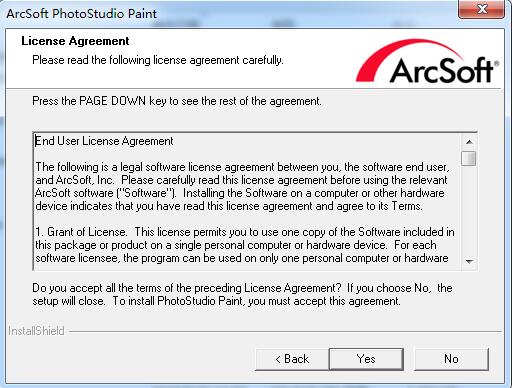Screen dimensions: 512x388
Task: Click the scroll down arrow of license text
Action: [469, 261]
